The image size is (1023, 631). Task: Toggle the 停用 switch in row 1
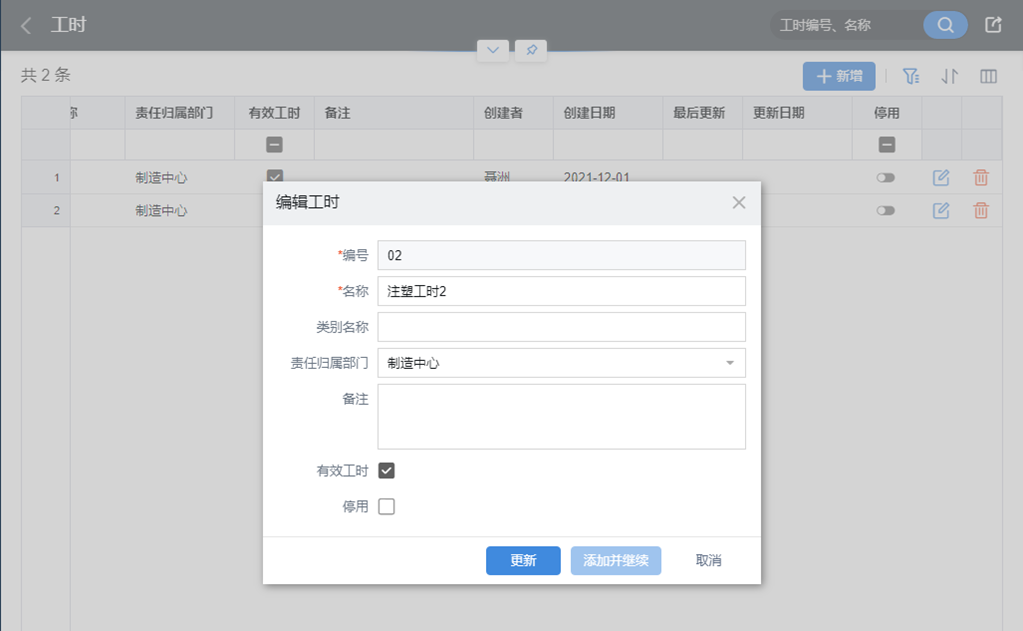885,177
